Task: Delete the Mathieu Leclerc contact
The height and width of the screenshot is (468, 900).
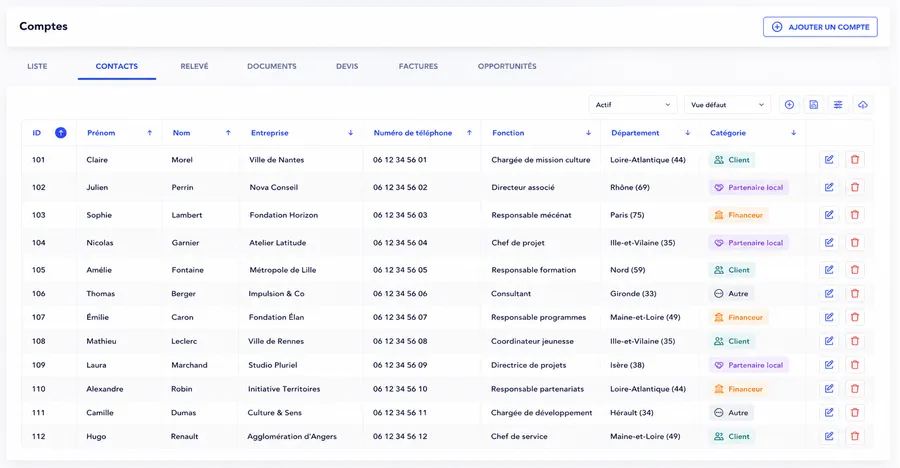Action: 855,341
